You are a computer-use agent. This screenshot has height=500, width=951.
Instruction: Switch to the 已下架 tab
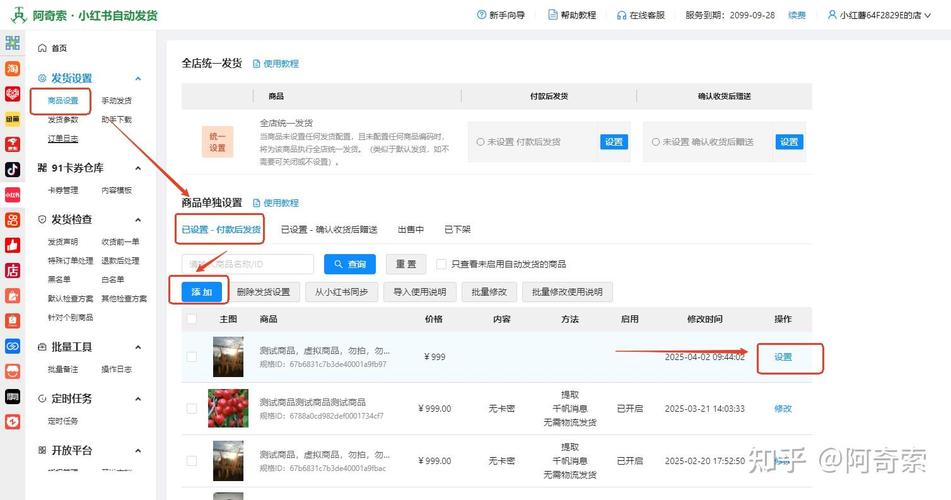coord(457,229)
